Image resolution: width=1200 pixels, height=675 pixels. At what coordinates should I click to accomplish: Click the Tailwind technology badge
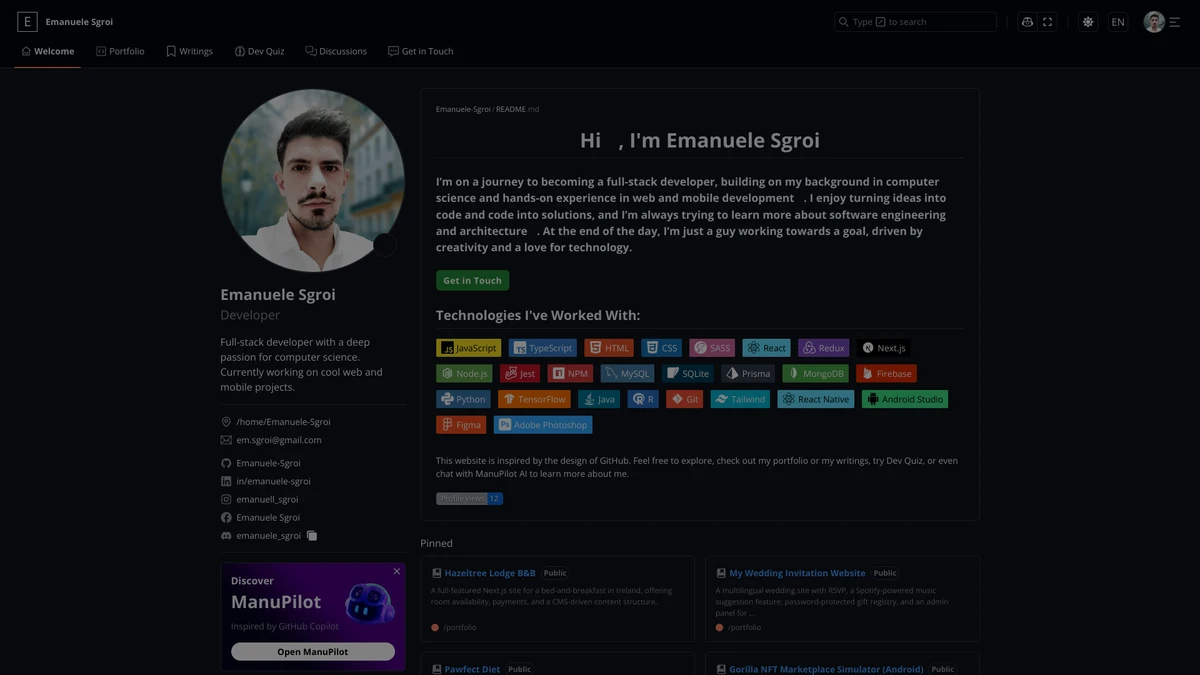740,399
